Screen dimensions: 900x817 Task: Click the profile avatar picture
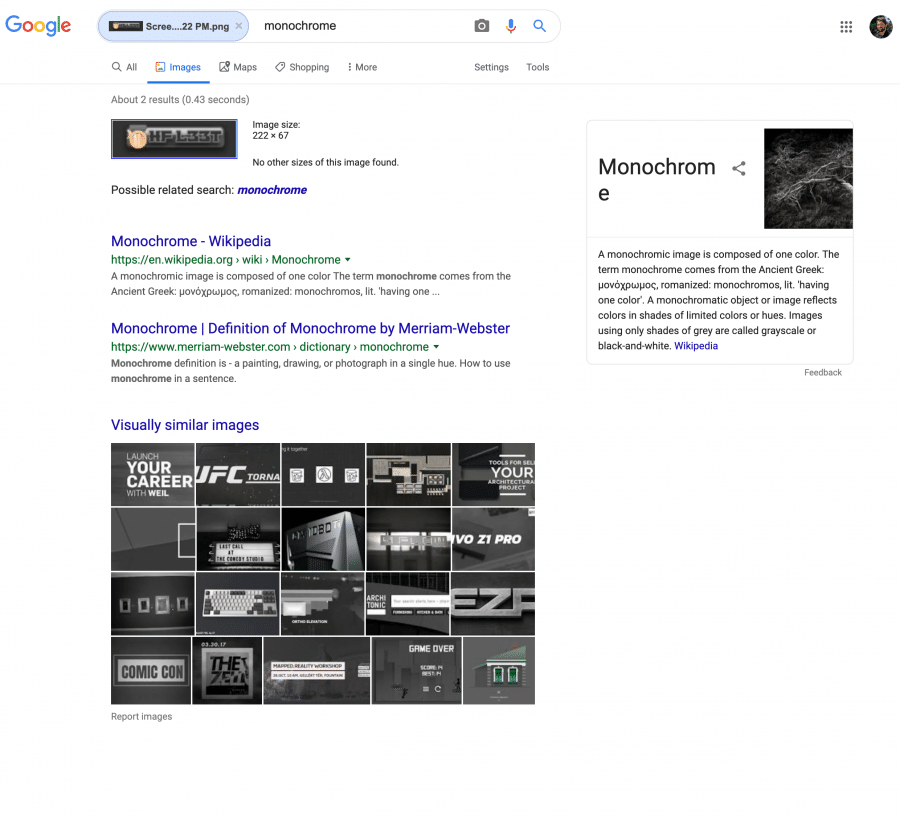pyautogui.click(x=881, y=26)
